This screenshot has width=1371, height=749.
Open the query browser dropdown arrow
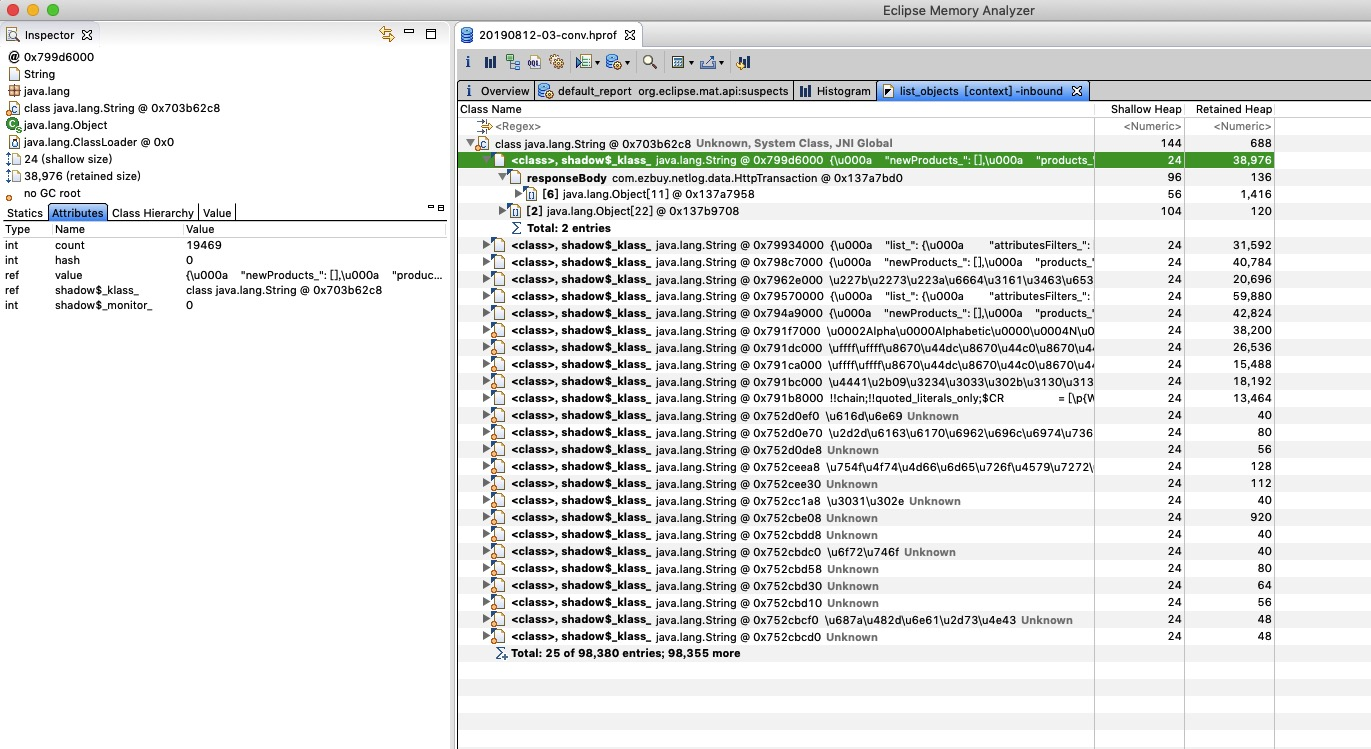click(627, 63)
